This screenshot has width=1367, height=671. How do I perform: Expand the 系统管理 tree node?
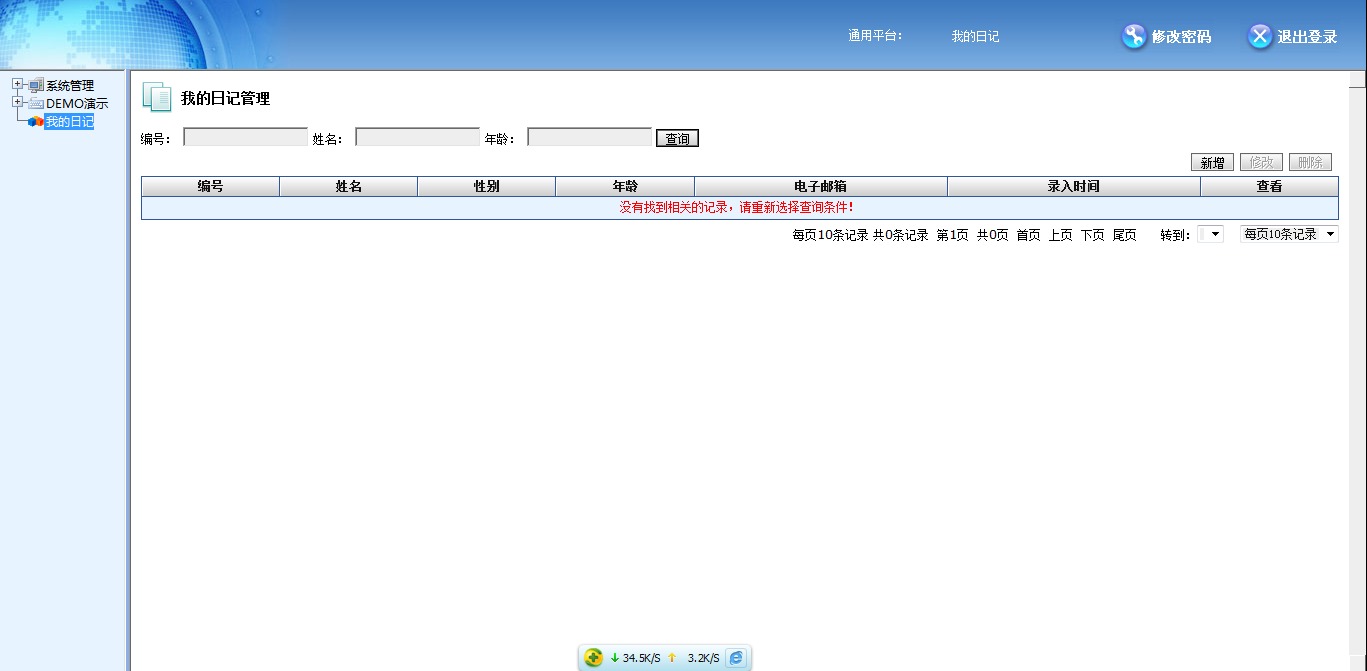[x=17, y=84]
